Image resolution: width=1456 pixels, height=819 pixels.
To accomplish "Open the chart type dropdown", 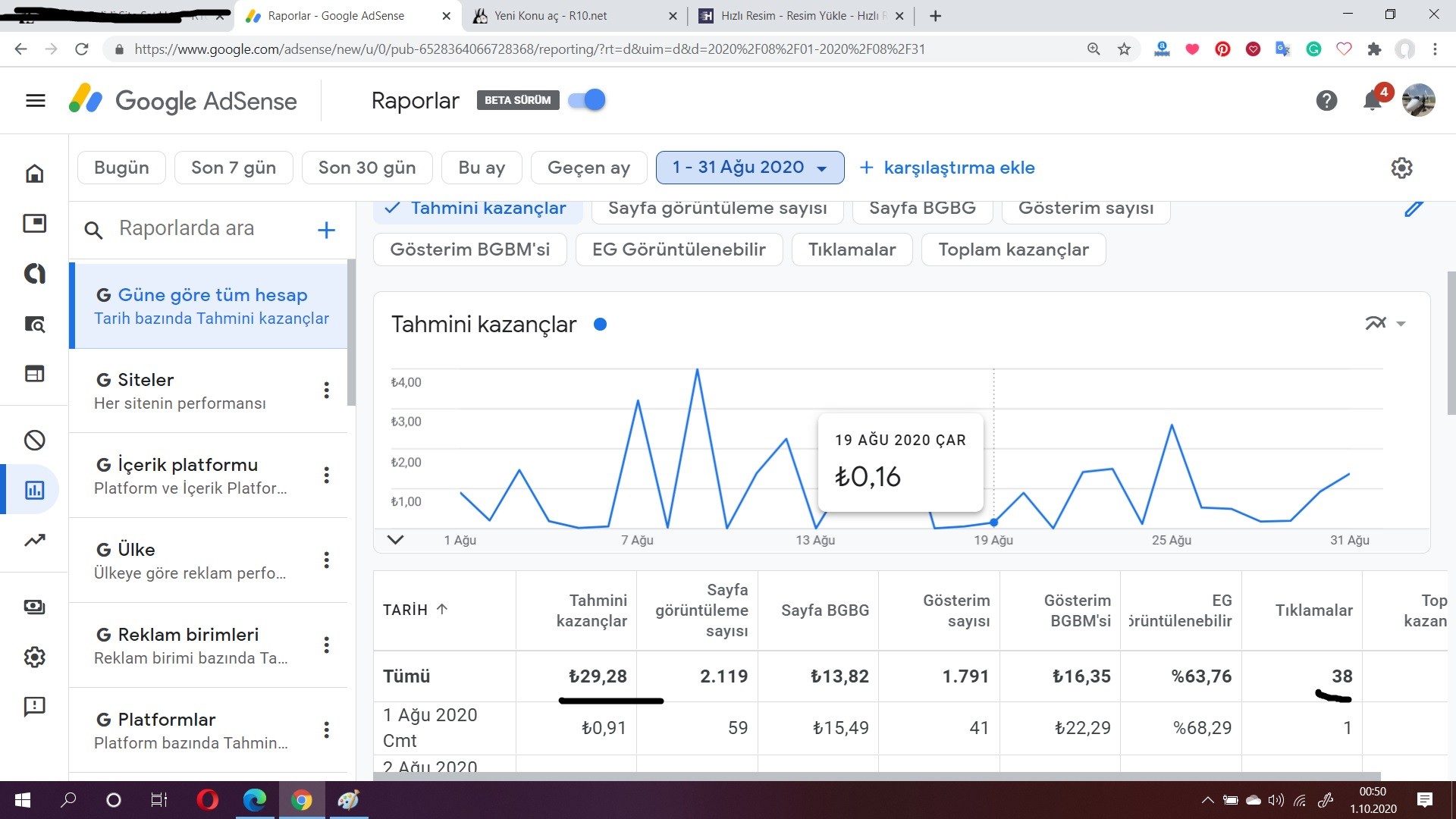I will (1385, 324).
